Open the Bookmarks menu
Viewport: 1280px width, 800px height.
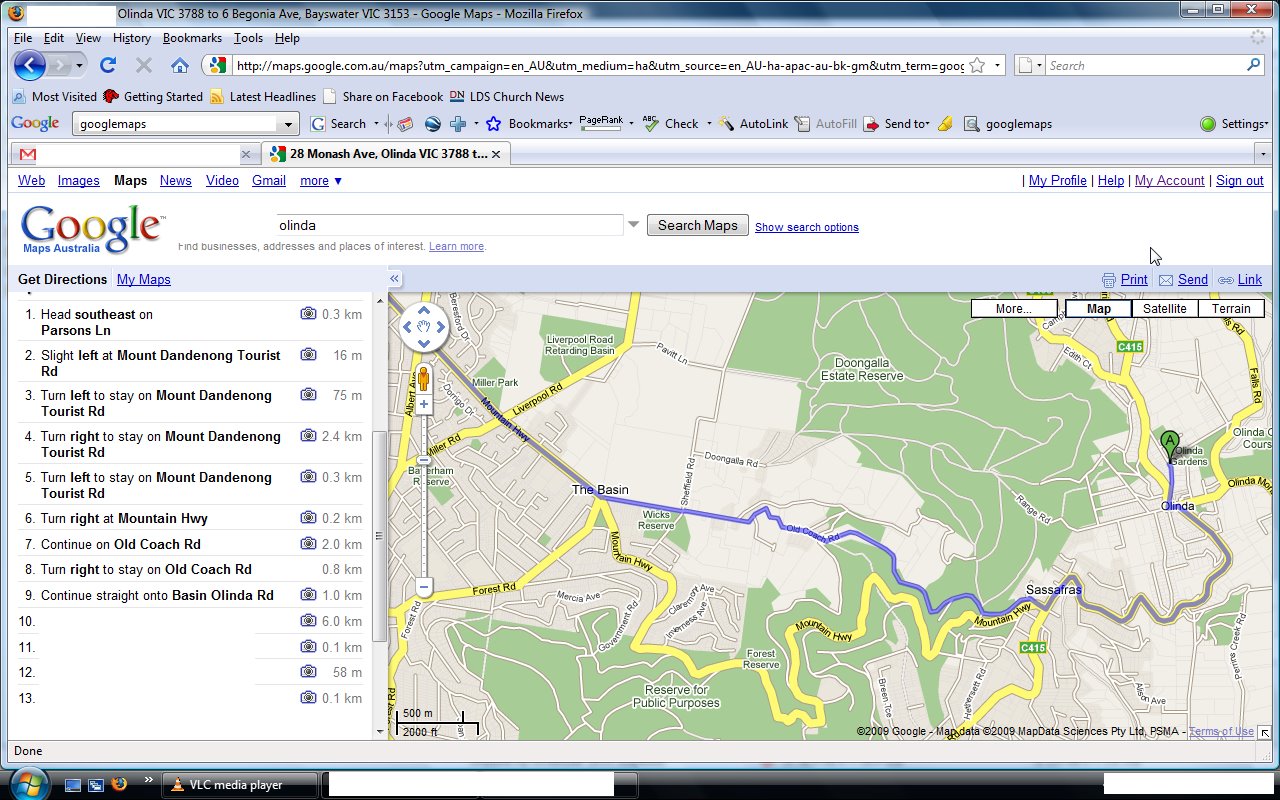click(x=192, y=38)
